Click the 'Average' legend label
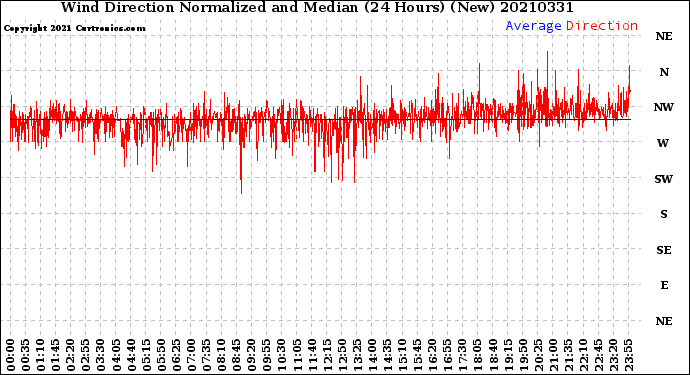 pos(533,26)
